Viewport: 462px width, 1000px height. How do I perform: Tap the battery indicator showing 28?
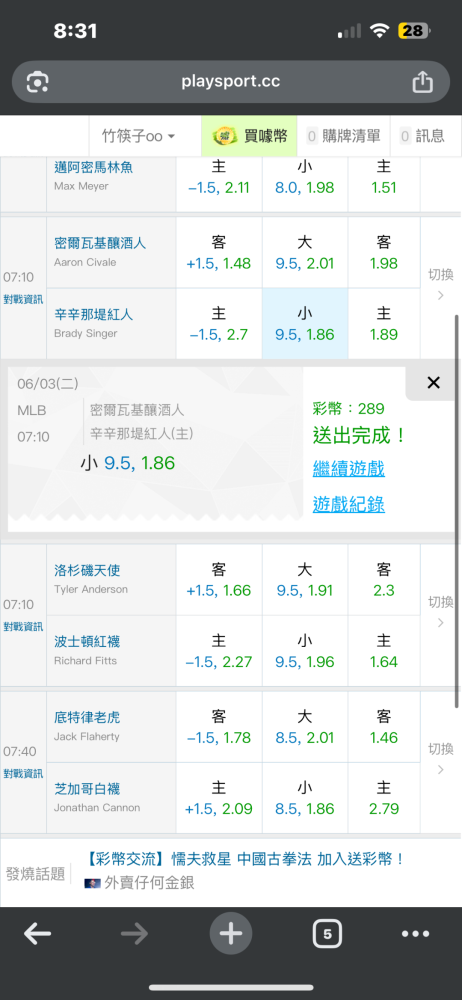pos(414,31)
